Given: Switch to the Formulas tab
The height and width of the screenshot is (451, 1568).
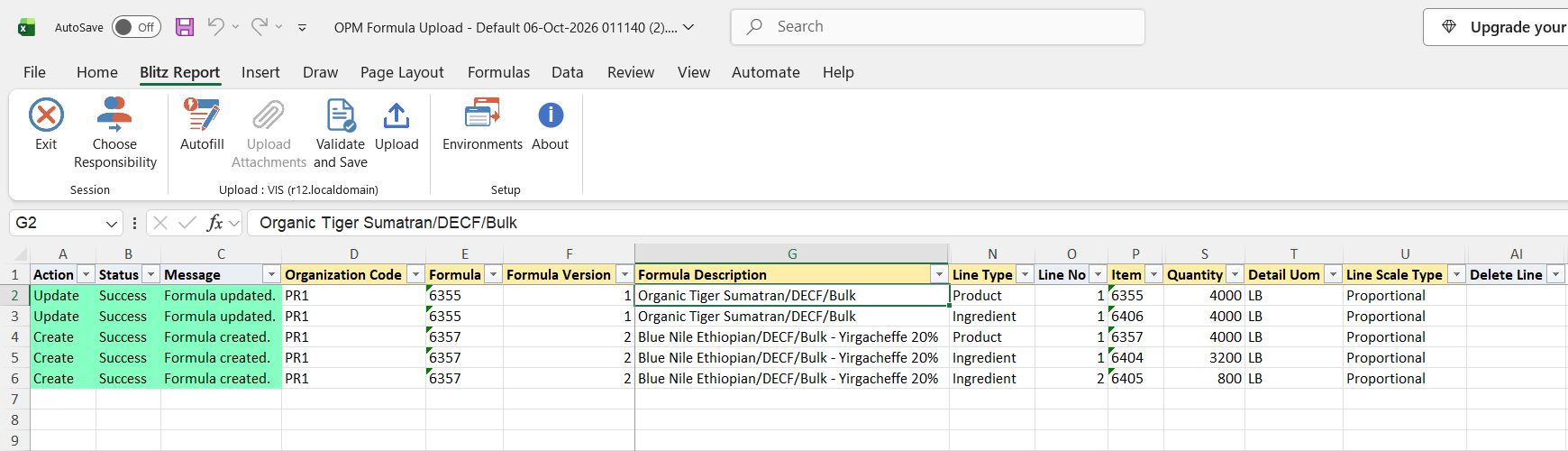Looking at the screenshot, I should pos(498,72).
